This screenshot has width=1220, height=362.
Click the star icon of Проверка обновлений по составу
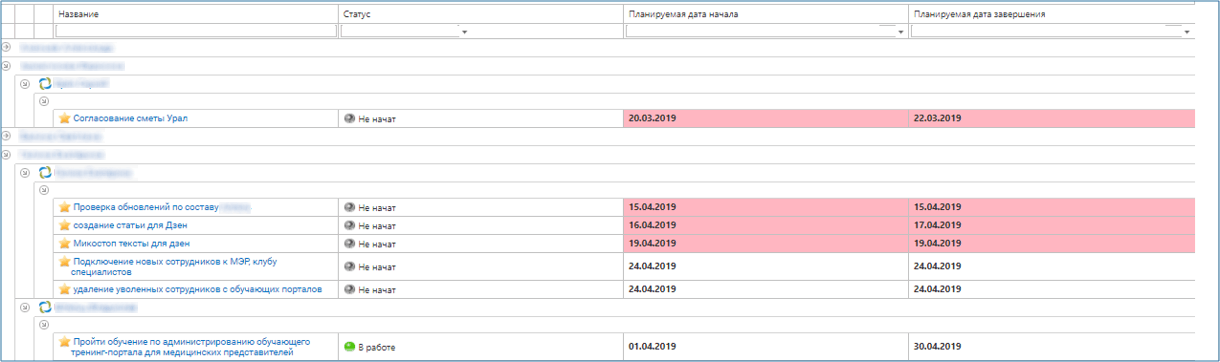pyautogui.click(x=65, y=207)
